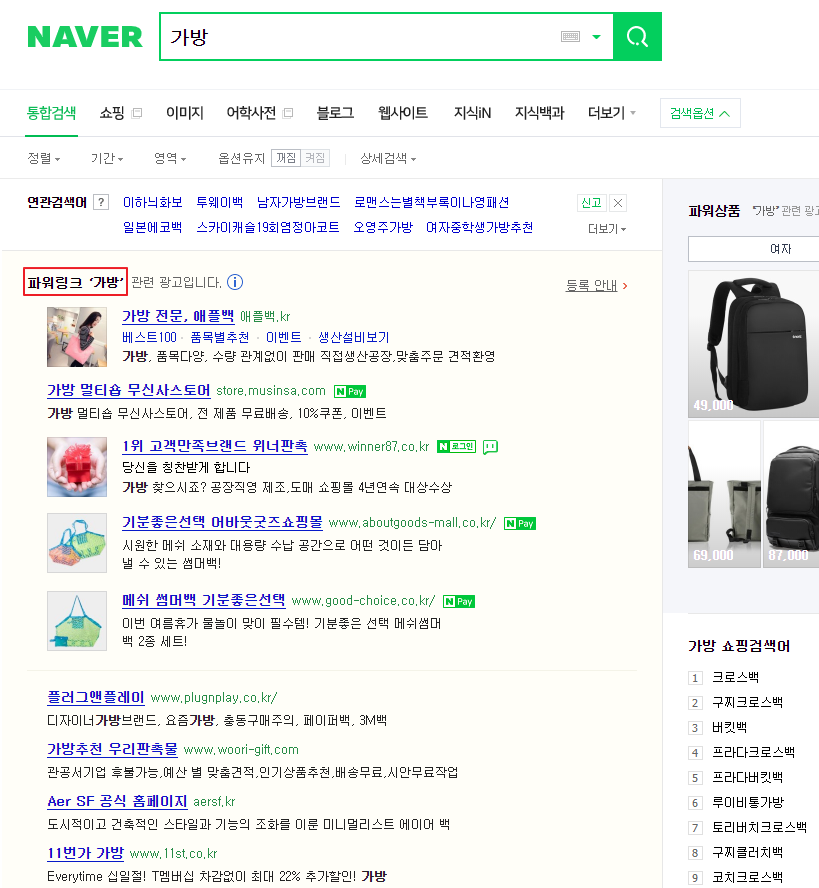Expand the 더보기 tab menu
Screen dimensions: 819x888
(x=612, y=113)
